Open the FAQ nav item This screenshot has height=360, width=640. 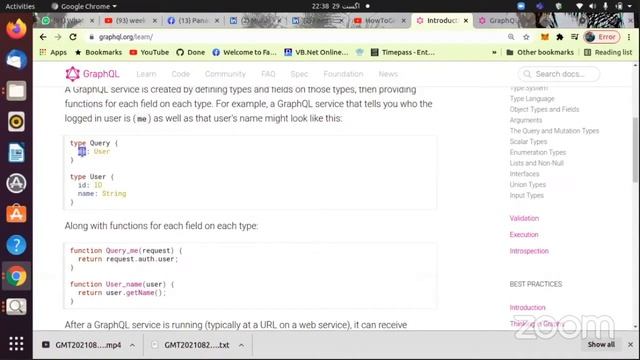[268, 74]
